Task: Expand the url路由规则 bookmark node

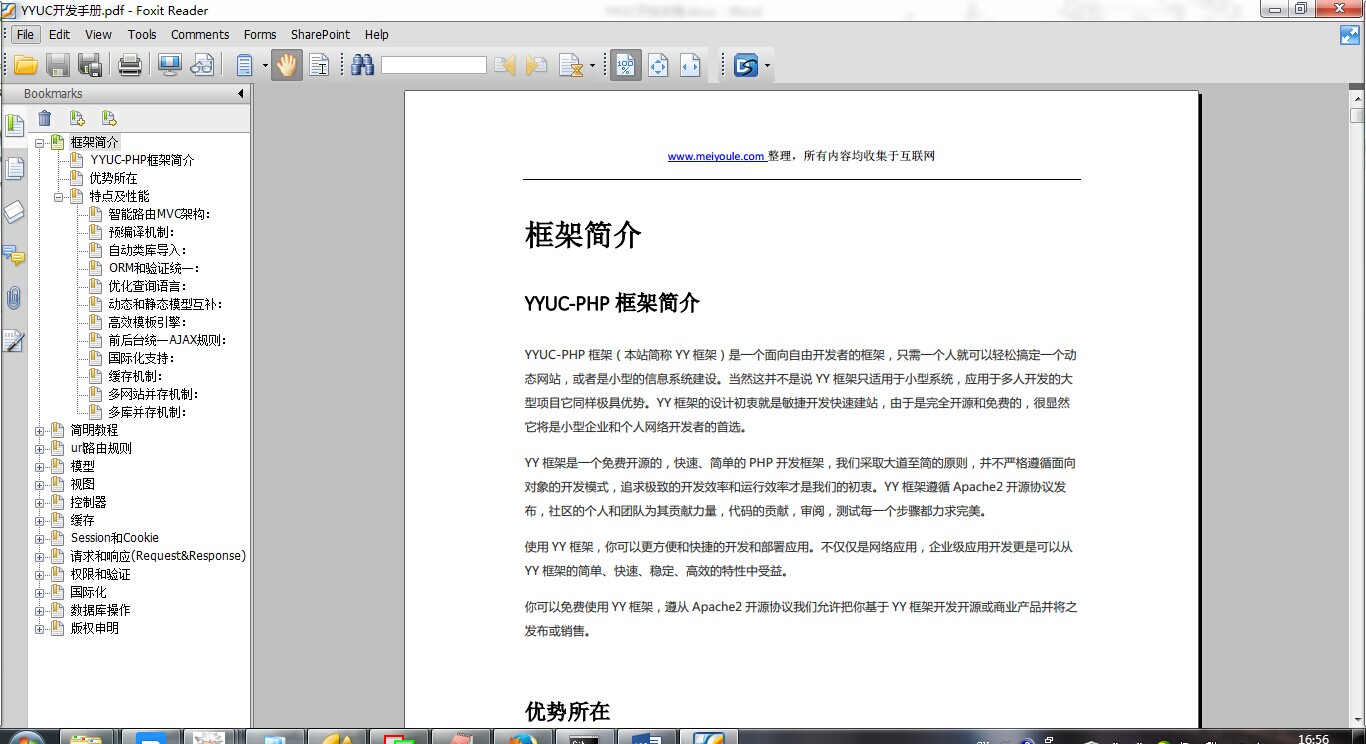Action: click(40, 448)
